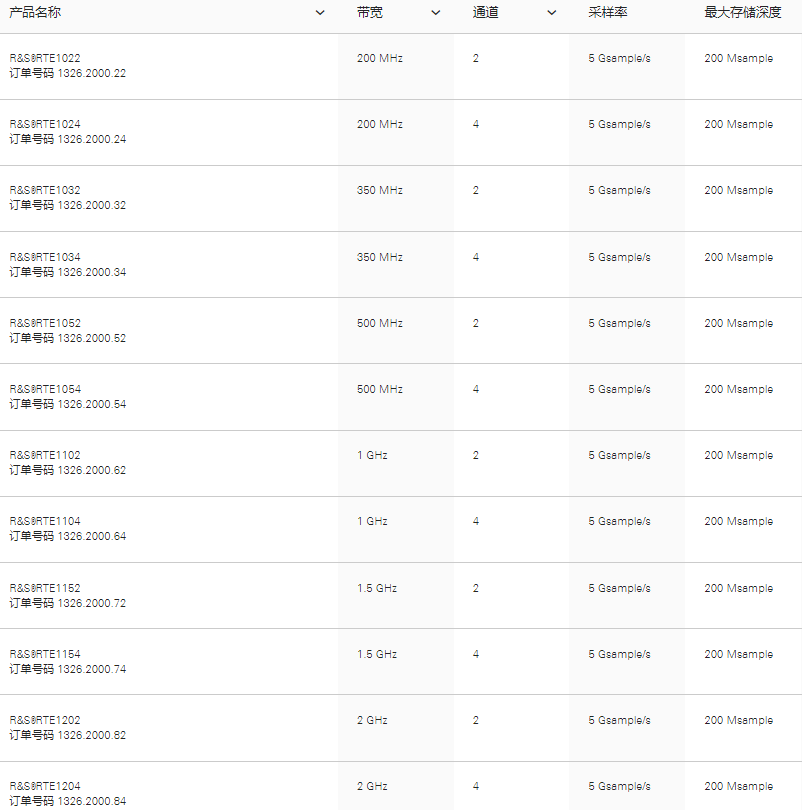This screenshot has width=802, height=810.
Task: Click the 1.5 GHz bandwidth cell for RTE1152
Action: [377, 588]
